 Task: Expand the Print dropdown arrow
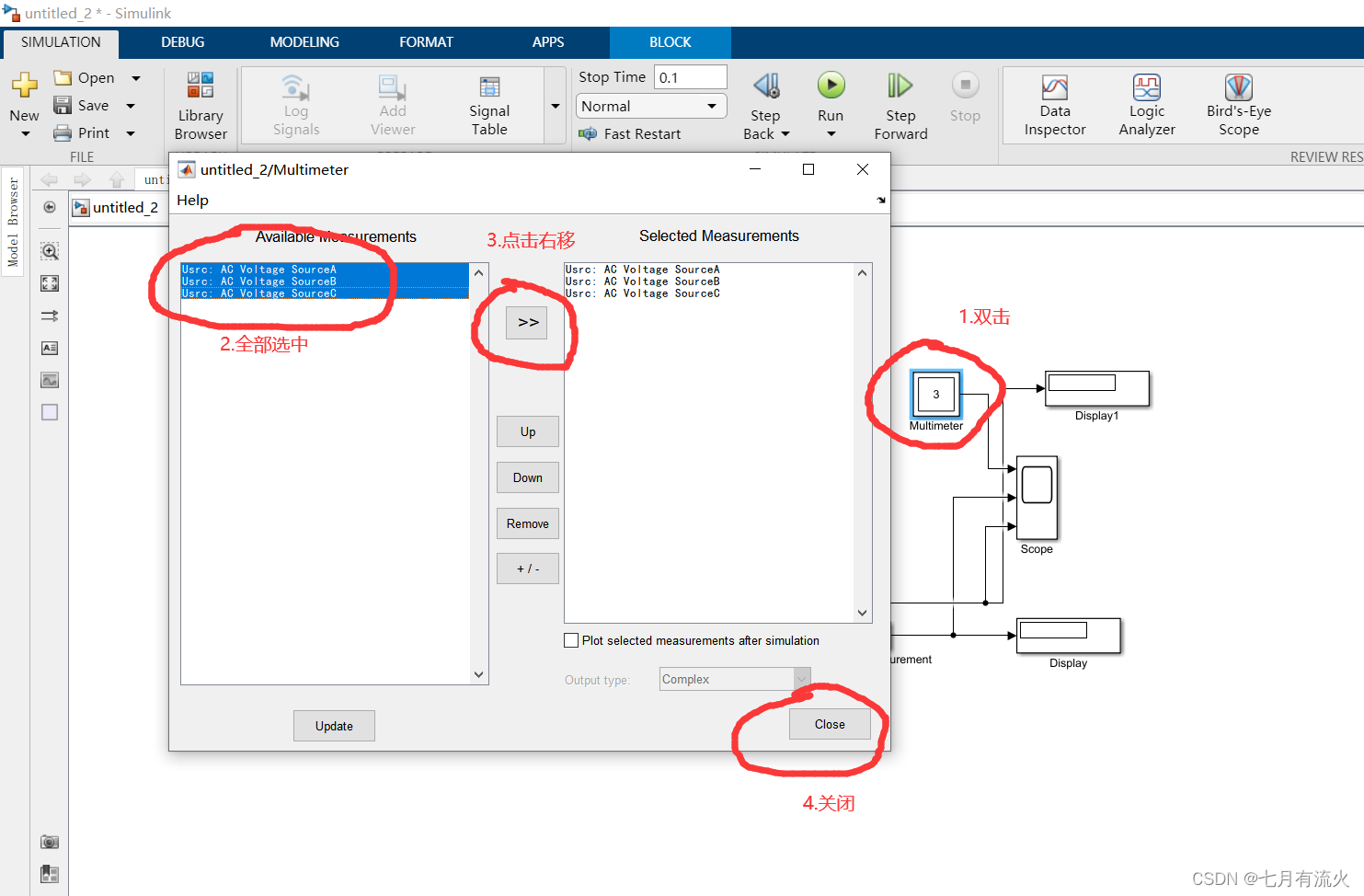click(x=131, y=133)
